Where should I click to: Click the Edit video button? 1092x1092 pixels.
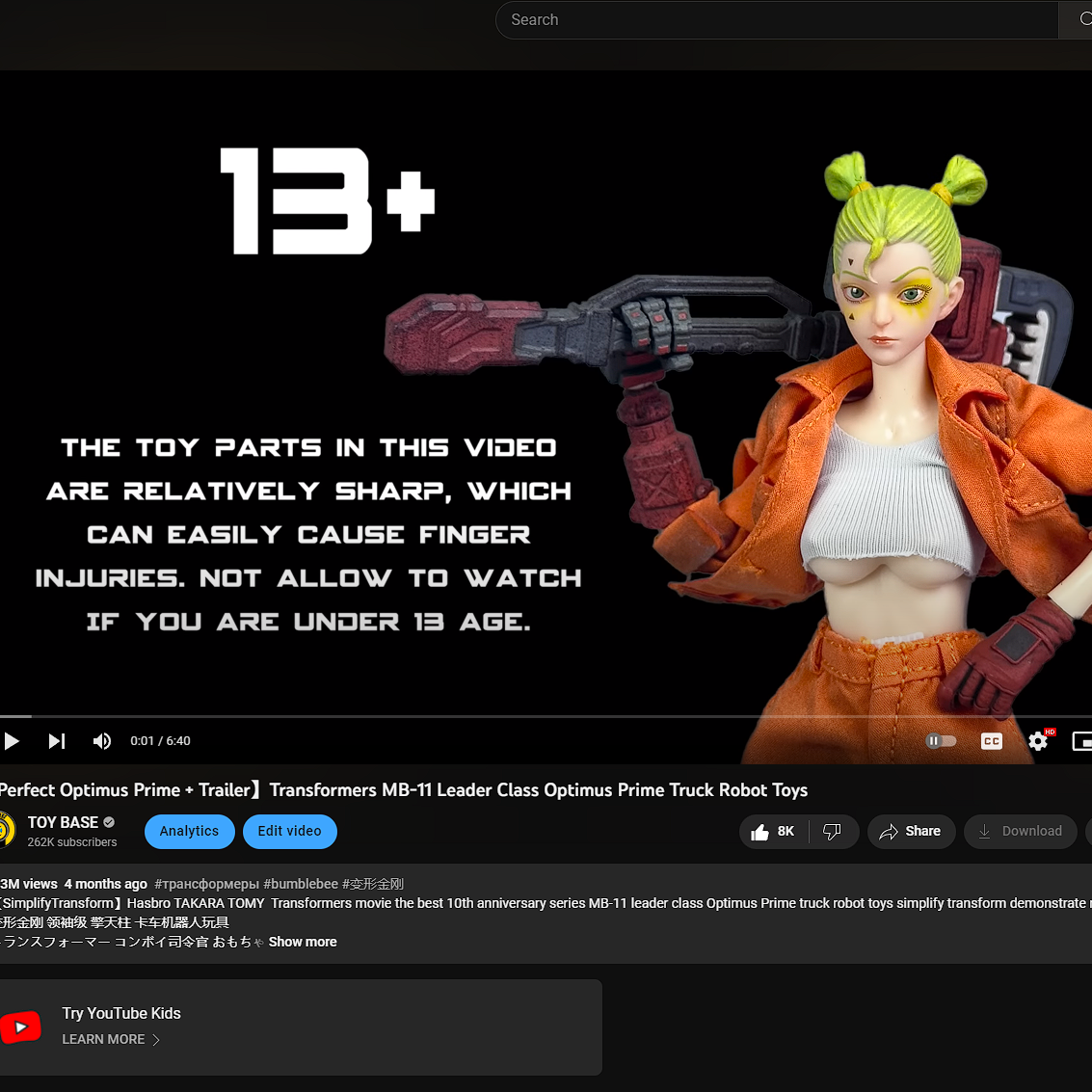(289, 832)
